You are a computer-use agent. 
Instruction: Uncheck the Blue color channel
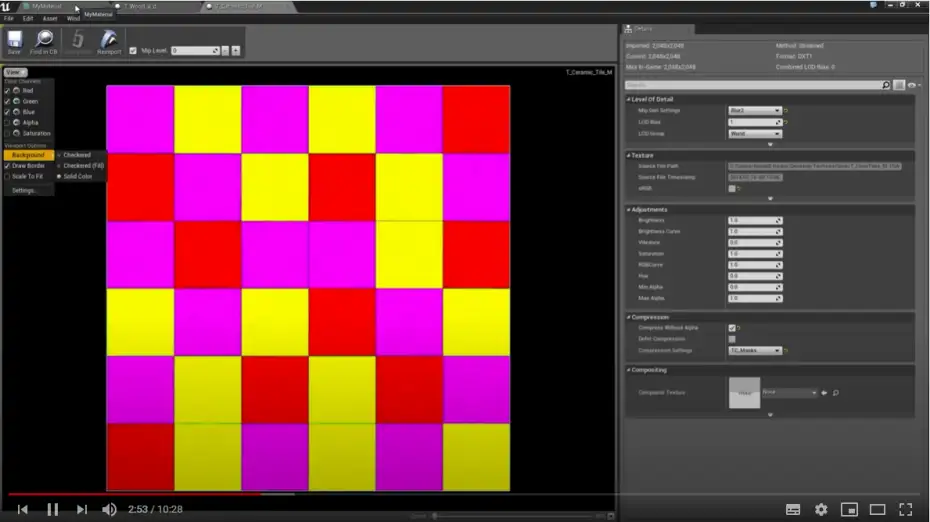(x=7, y=112)
